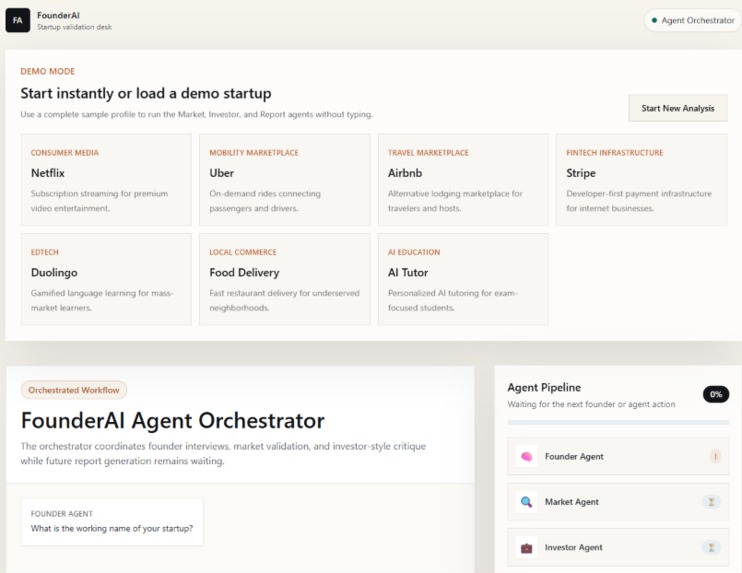Click the Investor Agent hourglass status icon

click(711, 547)
